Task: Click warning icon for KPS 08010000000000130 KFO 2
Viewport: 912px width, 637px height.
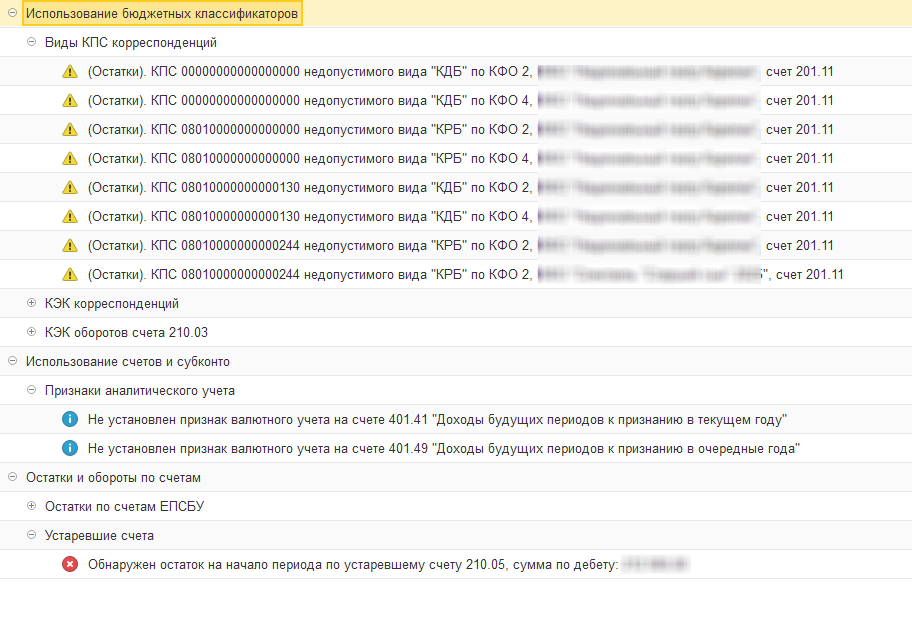Action: click(69, 188)
